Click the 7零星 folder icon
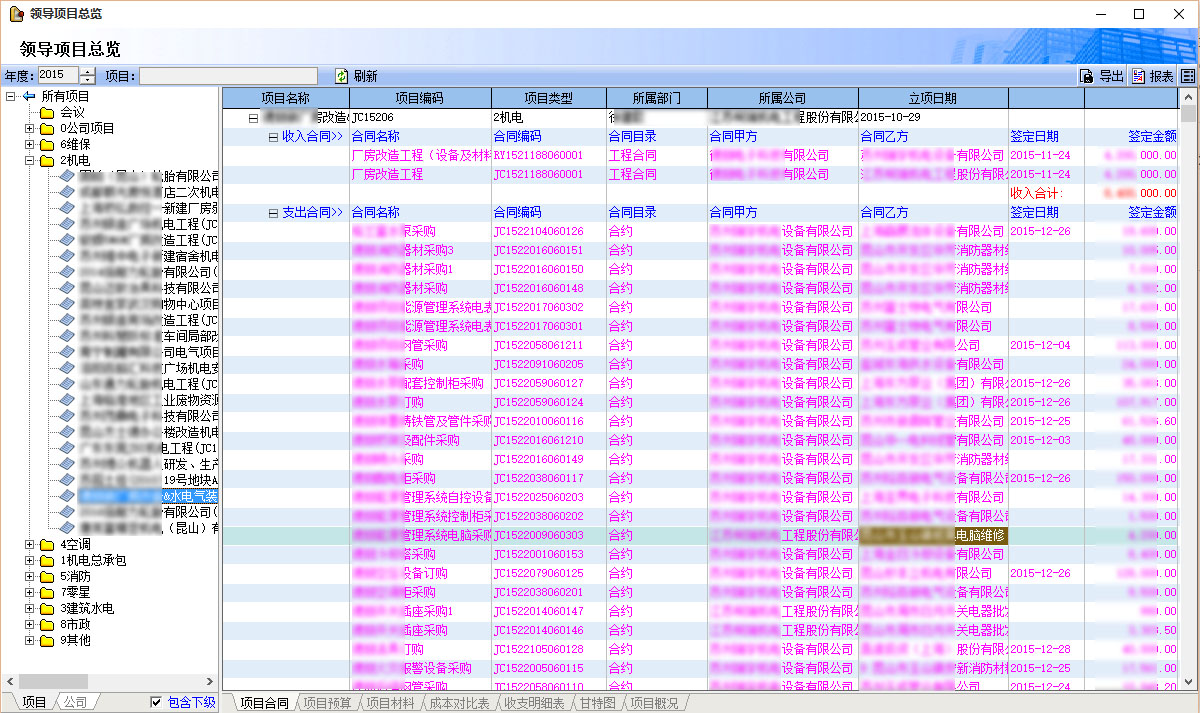The width and height of the screenshot is (1200, 713). coord(47,592)
